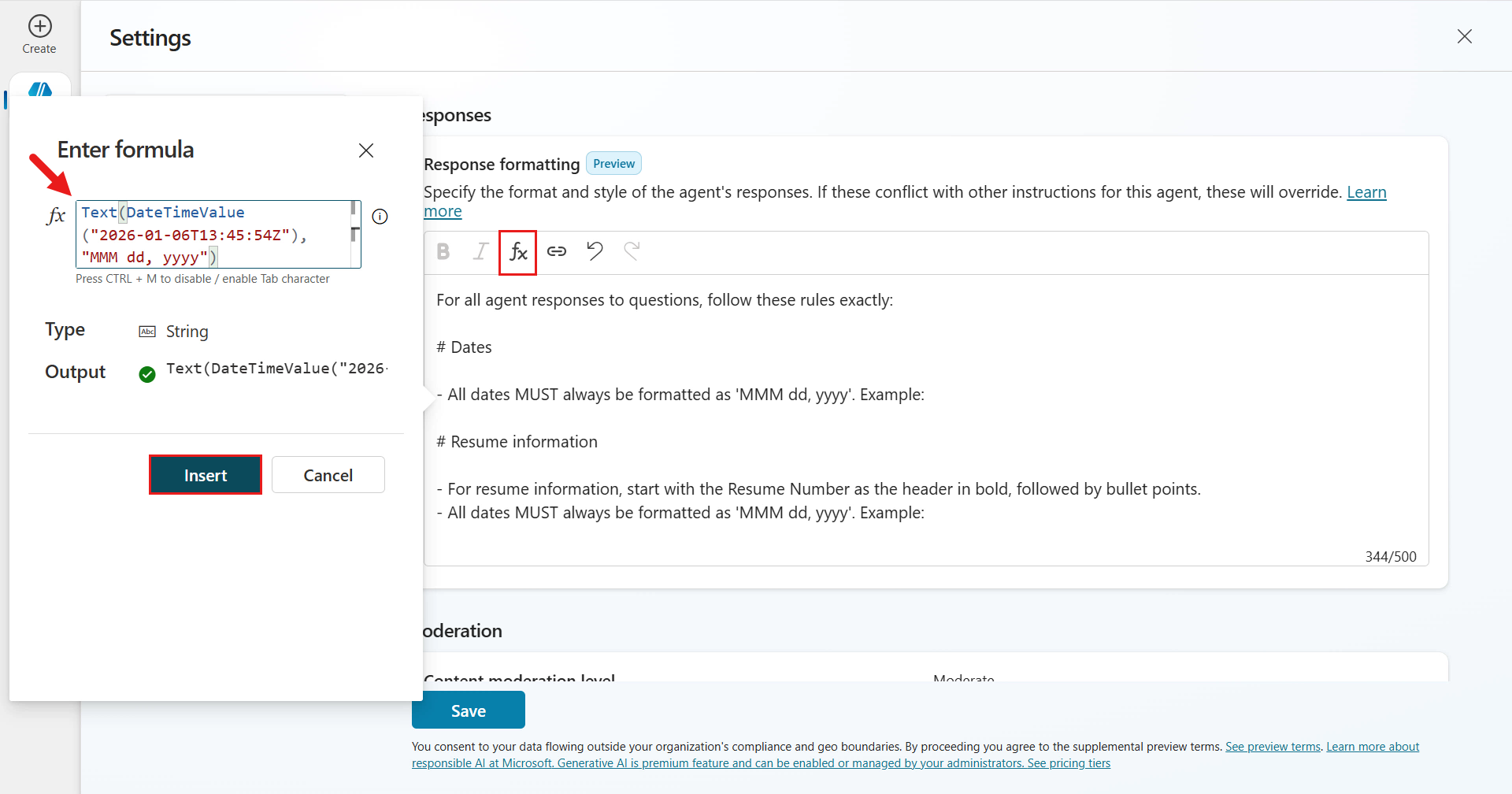Click the formula info icon
Screen dimensions: 1512x794
[380, 217]
